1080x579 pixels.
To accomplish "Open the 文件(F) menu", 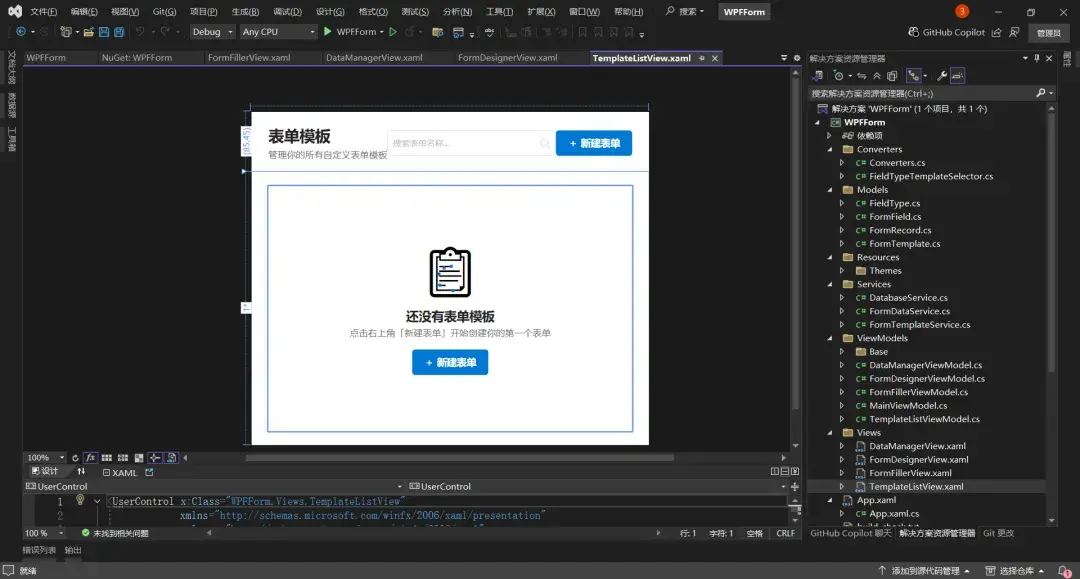I will [43, 12].
